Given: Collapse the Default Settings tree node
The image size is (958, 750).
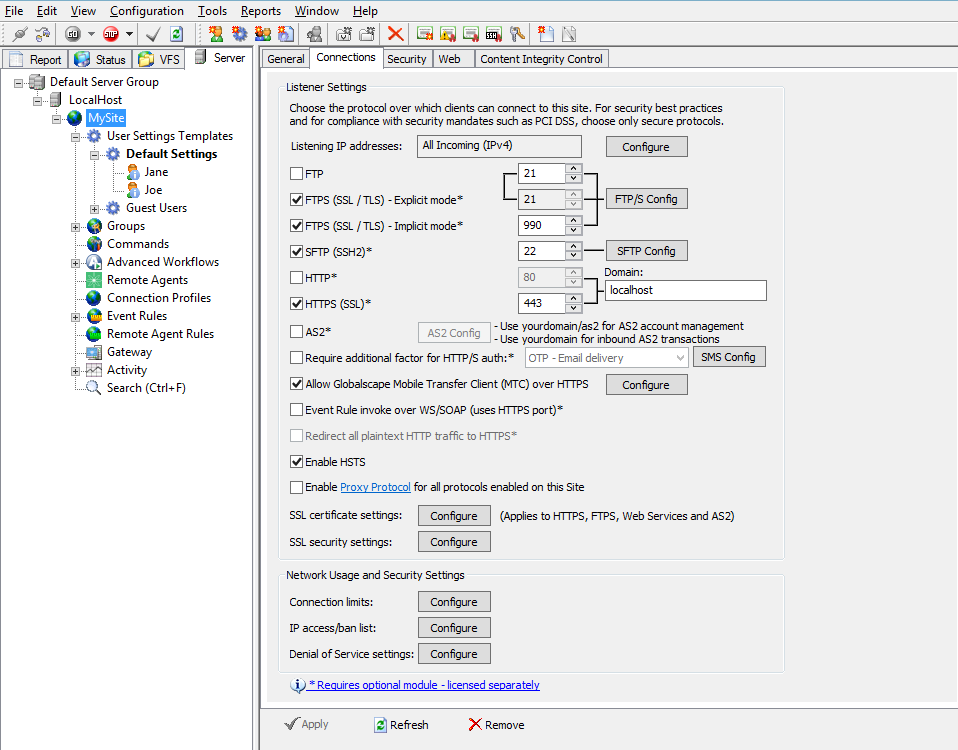Looking at the screenshot, I should pos(94,154).
